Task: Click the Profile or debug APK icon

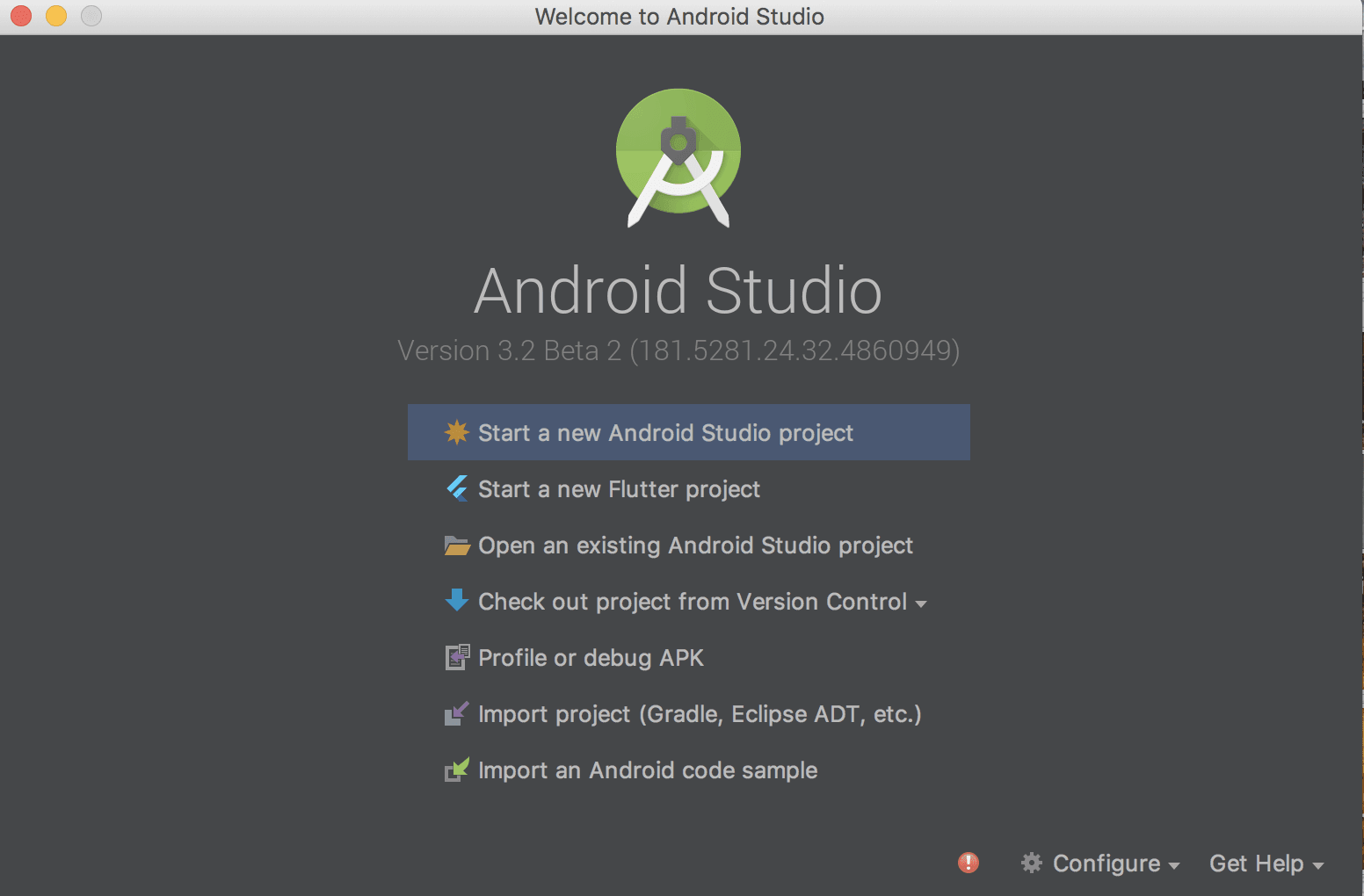Action: pos(457,657)
